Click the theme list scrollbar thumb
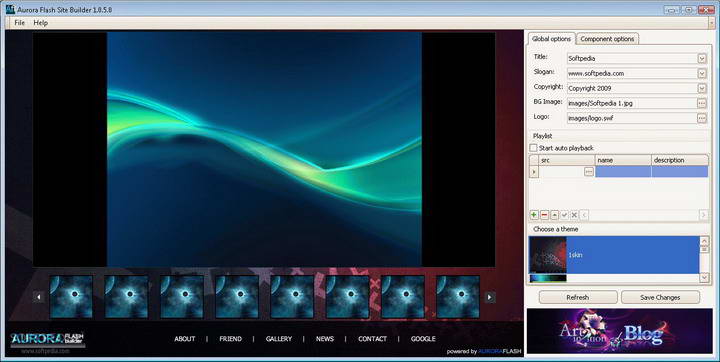The height and width of the screenshot is (362, 720). [704, 249]
